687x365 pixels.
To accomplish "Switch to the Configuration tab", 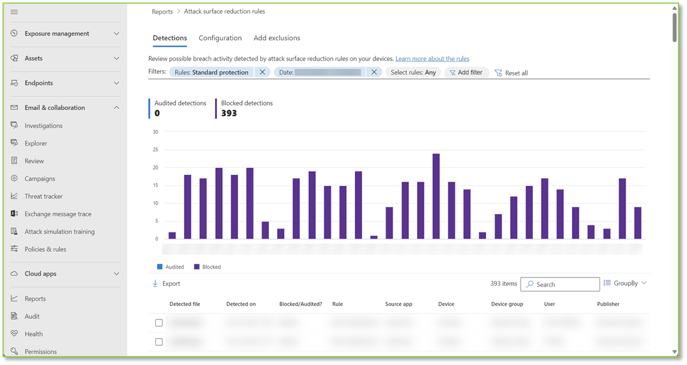I will click(x=220, y=38).
